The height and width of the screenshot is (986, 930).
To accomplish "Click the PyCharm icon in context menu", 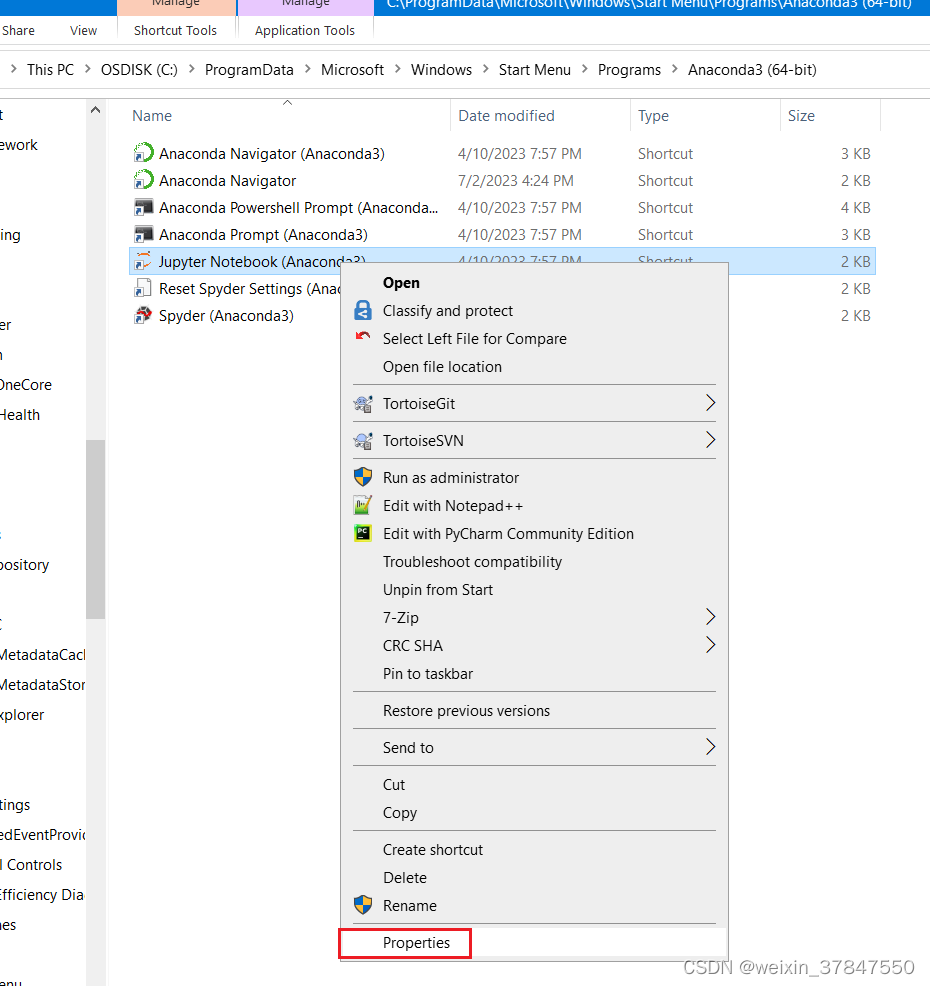I will [363, 533].
